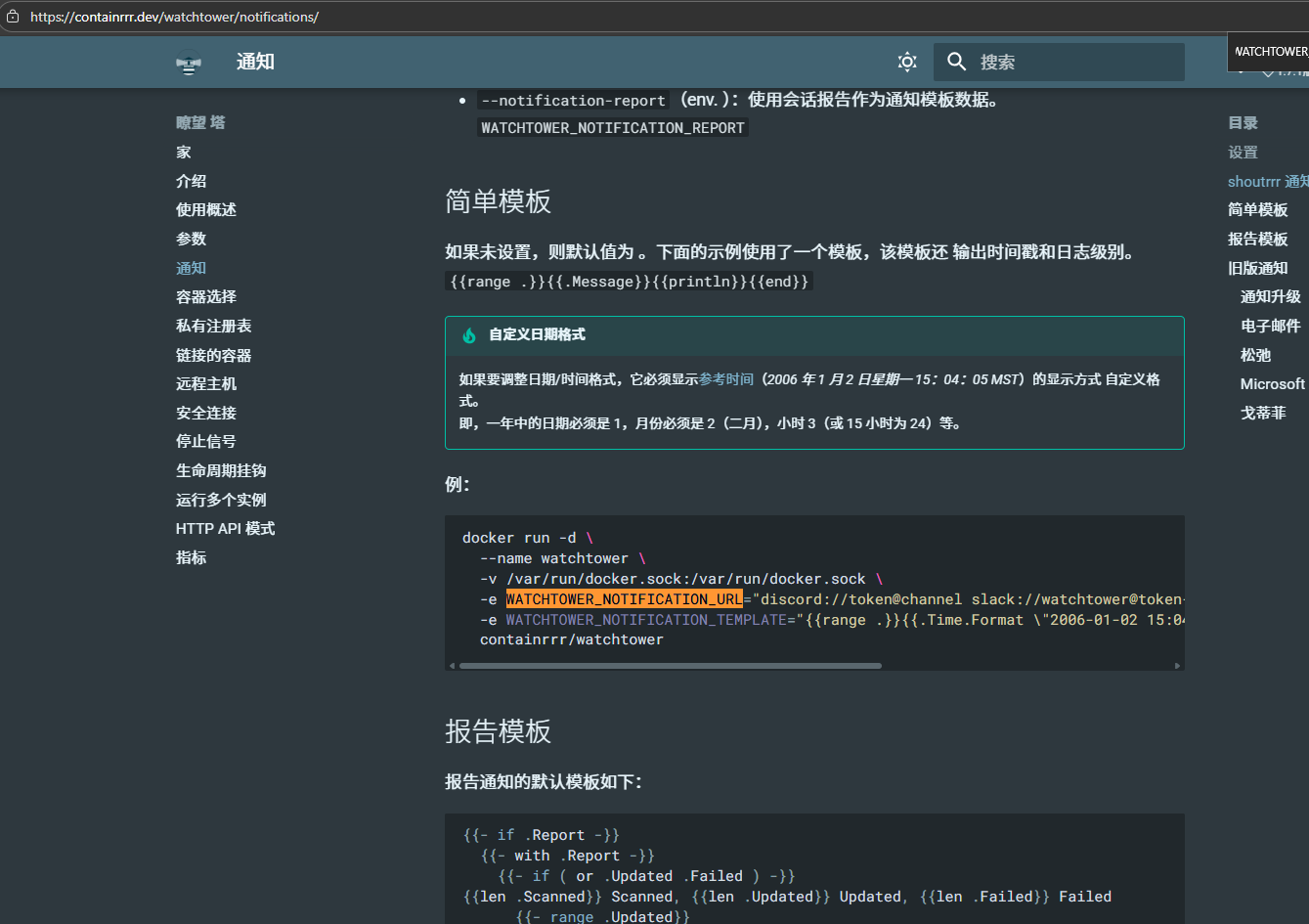Click the Scanned, Updated, Failed template line
This screenshot has width=1309, height=924.
[x=787, y=897]
